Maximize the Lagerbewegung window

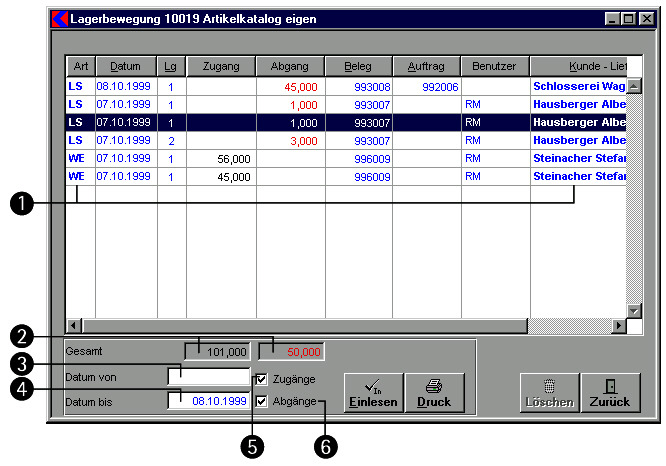pyautogui.click(x=628, y=19)
